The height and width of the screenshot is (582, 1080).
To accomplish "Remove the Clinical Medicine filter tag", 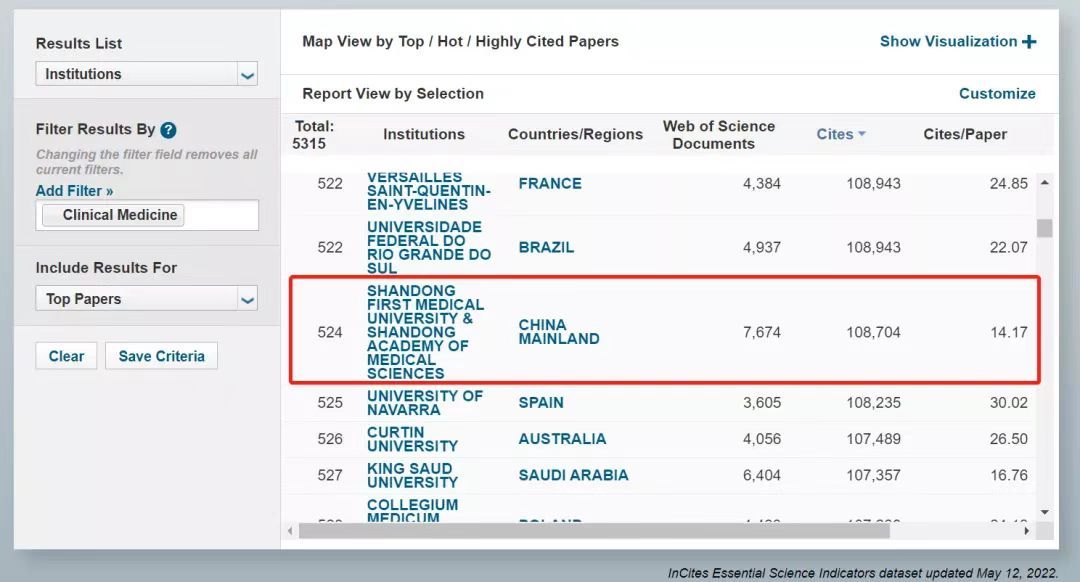I will [x=114, y=215].
